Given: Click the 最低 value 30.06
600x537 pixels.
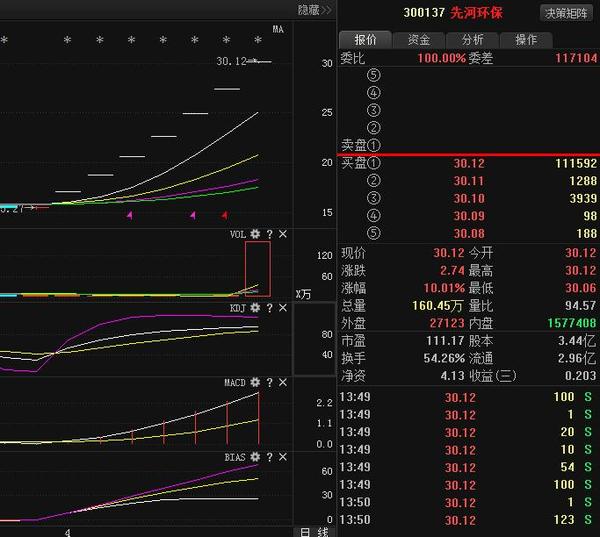Looking at the screenshot, I should click(x=580, y=288).
